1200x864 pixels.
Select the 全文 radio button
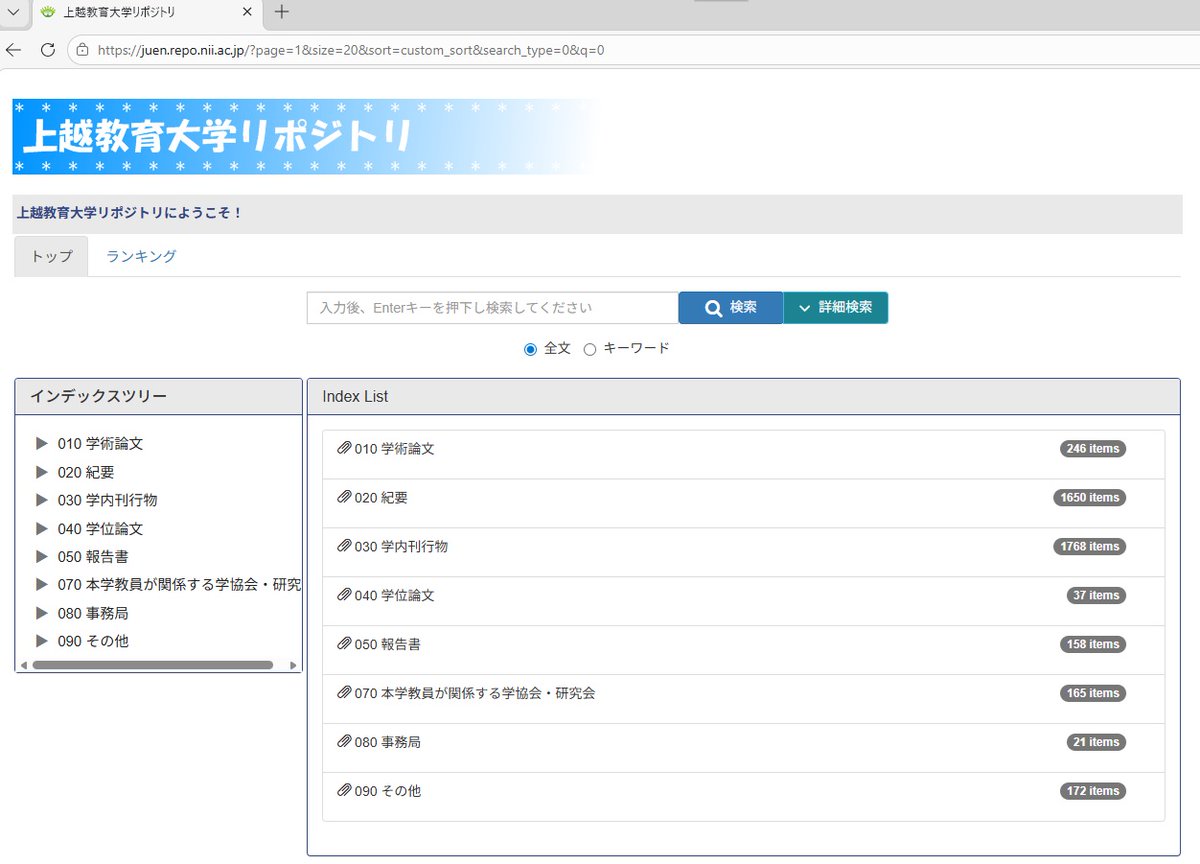pos(531,349)
